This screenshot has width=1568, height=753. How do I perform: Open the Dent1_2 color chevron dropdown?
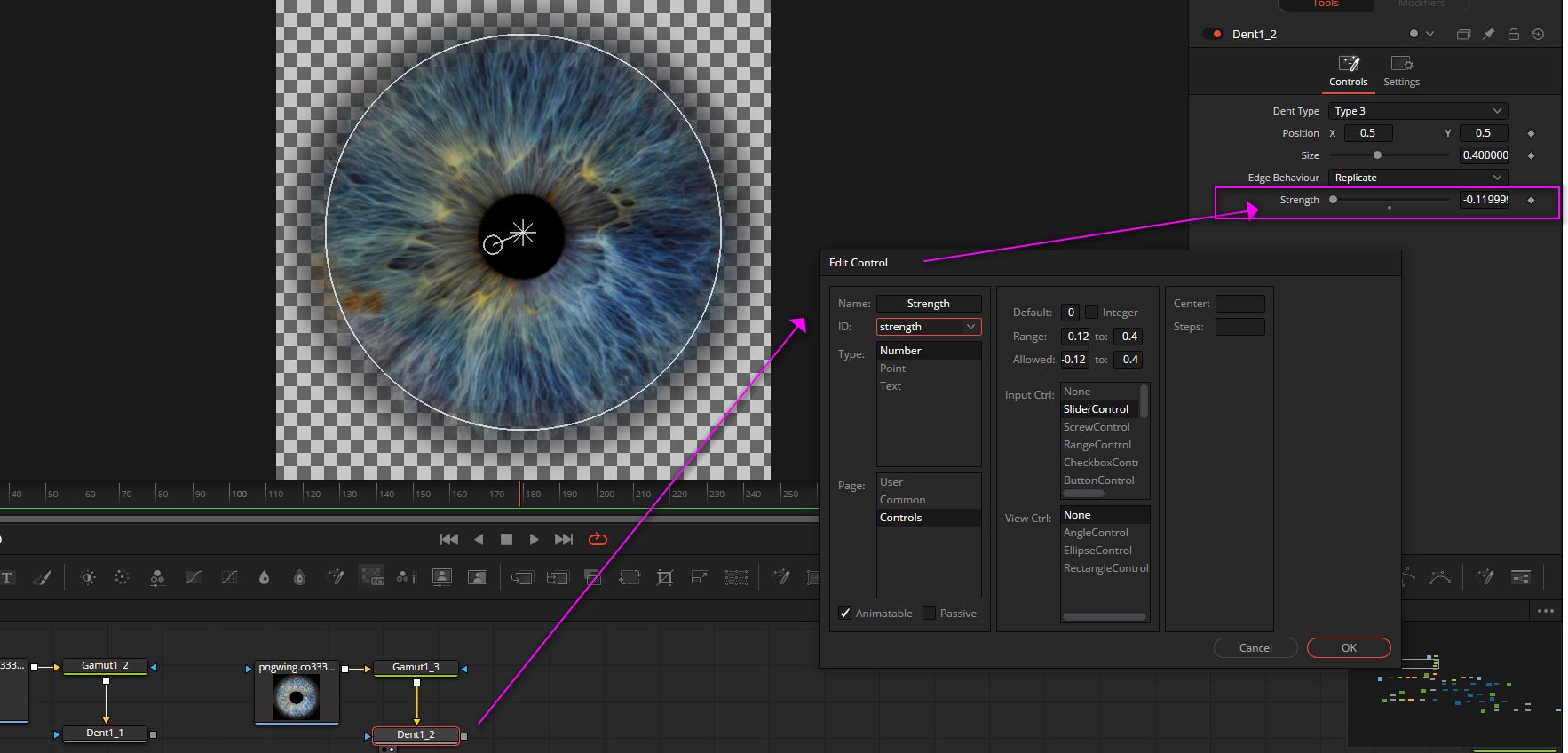pyautogui.click(x=1429, y=34)
